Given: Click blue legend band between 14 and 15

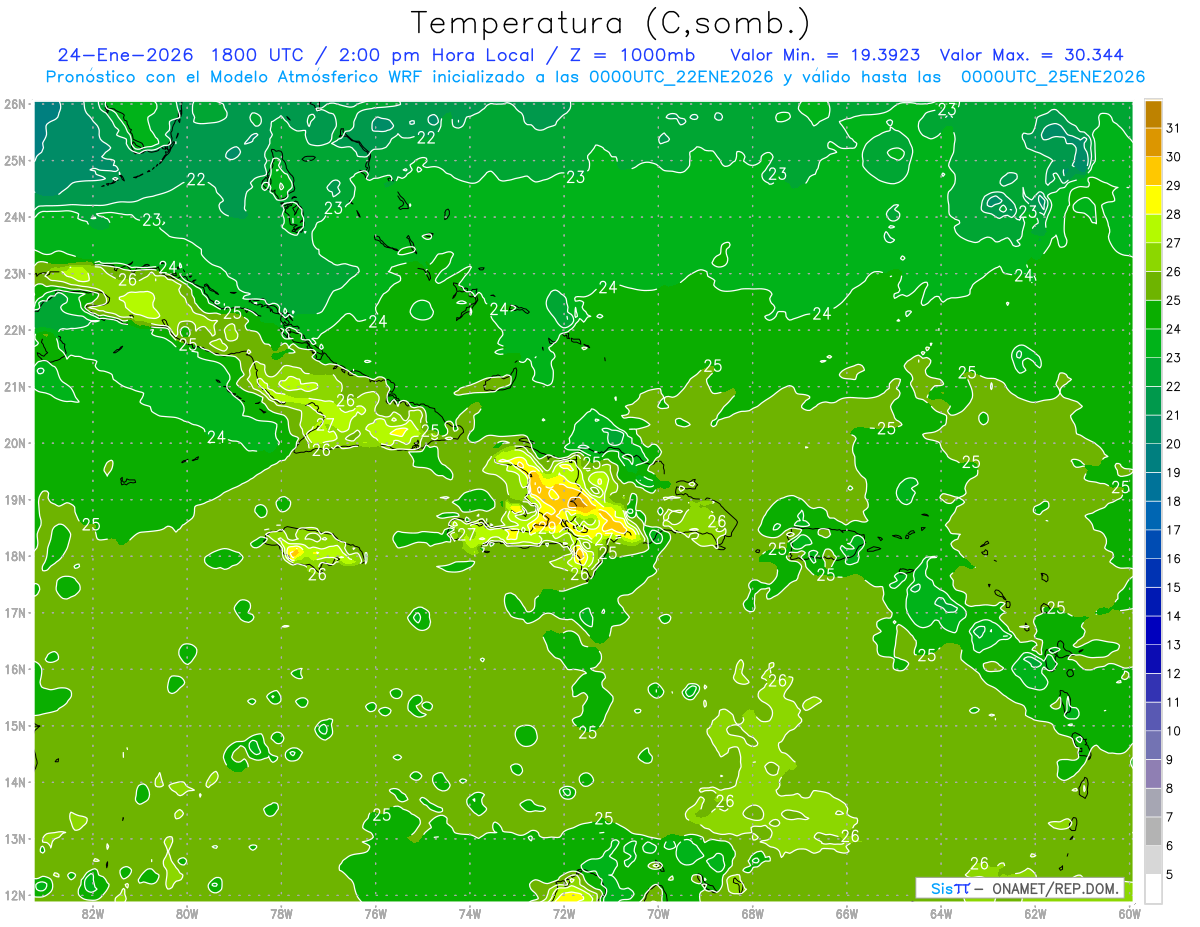Looking at the screenshot, I should [x=1153, y=602].
